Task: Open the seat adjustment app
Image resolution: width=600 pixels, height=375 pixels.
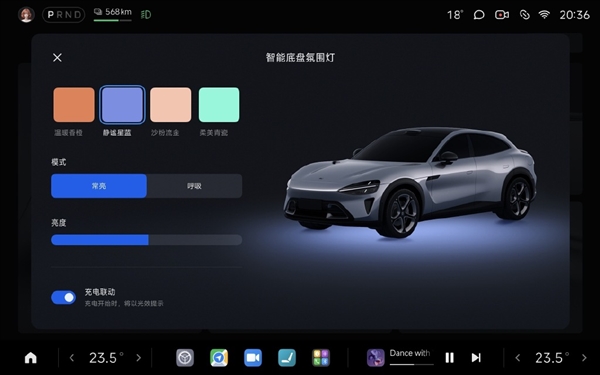Action: pyautogui.click(x=287, y=358)
